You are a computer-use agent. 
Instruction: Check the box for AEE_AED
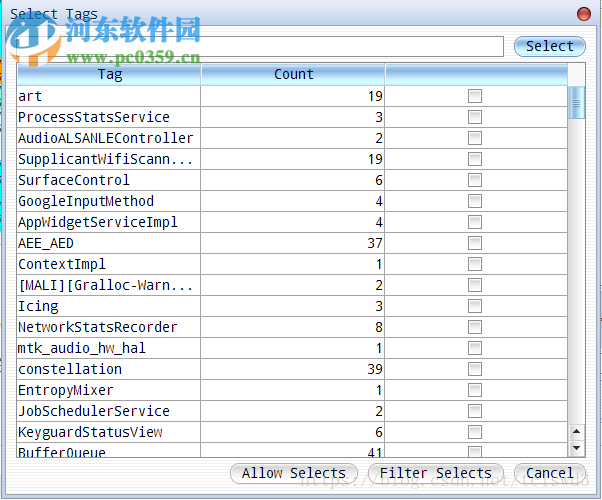tap(475, 243)
